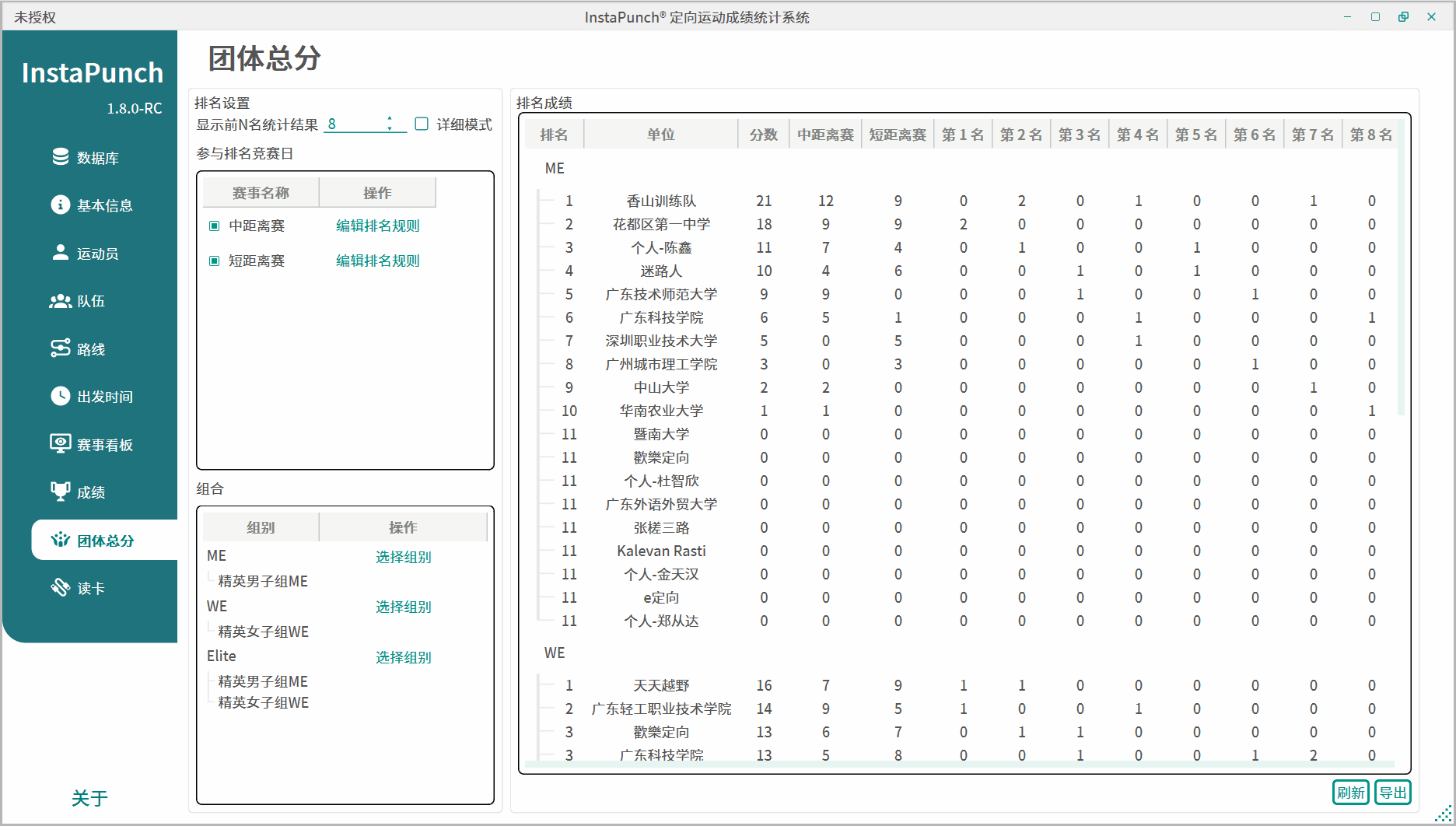Enable the 详细模式 checkbox
Viewport: 1456px width, 826px height.
422,124
